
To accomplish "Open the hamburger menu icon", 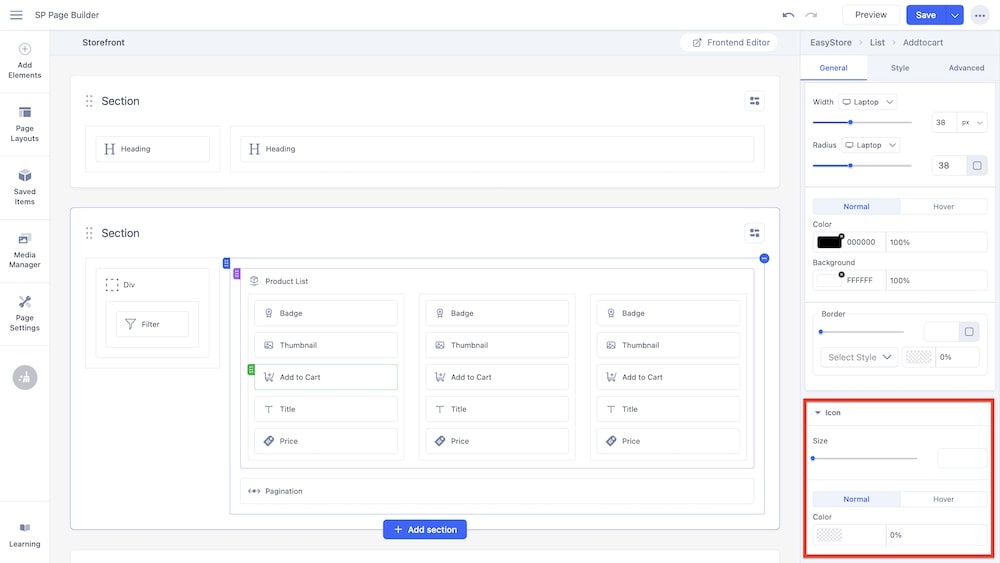I will click(x=16, y=15).
